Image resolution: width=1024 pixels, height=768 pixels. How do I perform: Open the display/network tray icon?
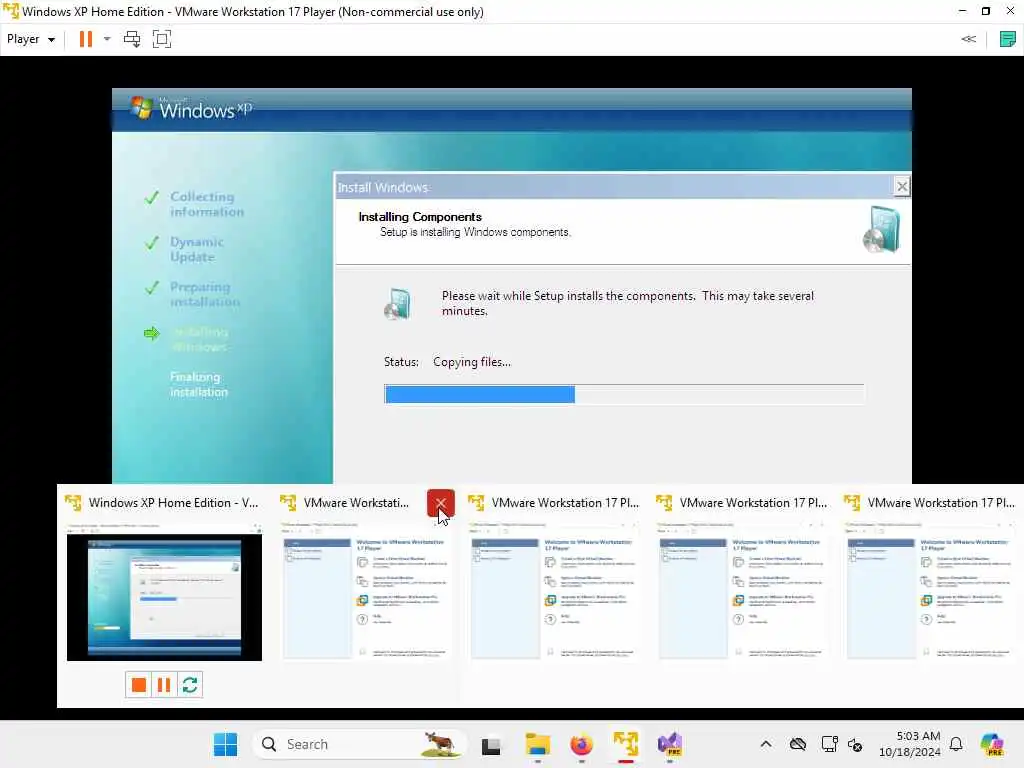point(829,744)
